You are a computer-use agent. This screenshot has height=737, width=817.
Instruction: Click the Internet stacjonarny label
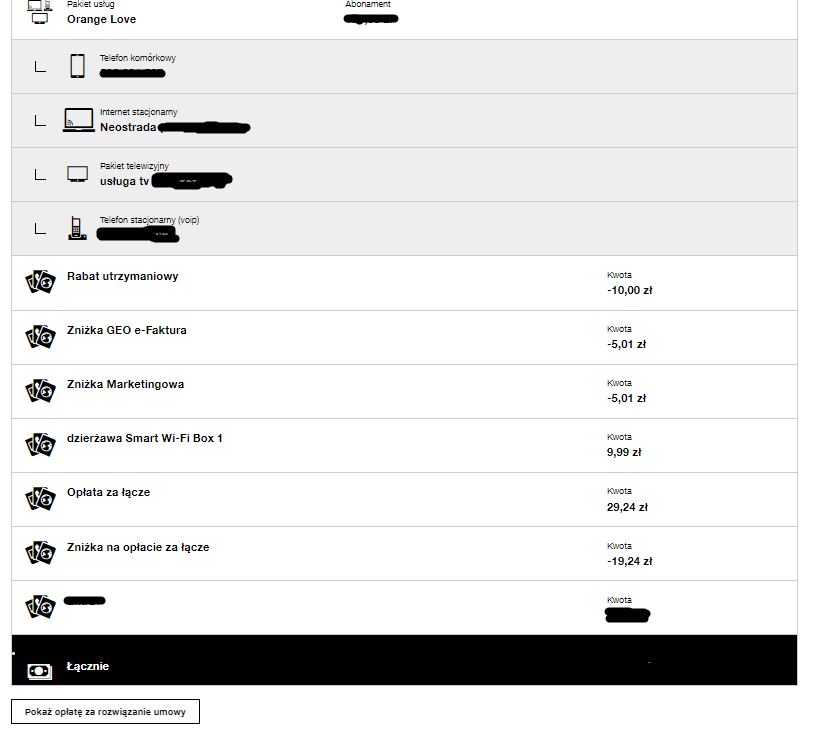click(x=139, y=112)
